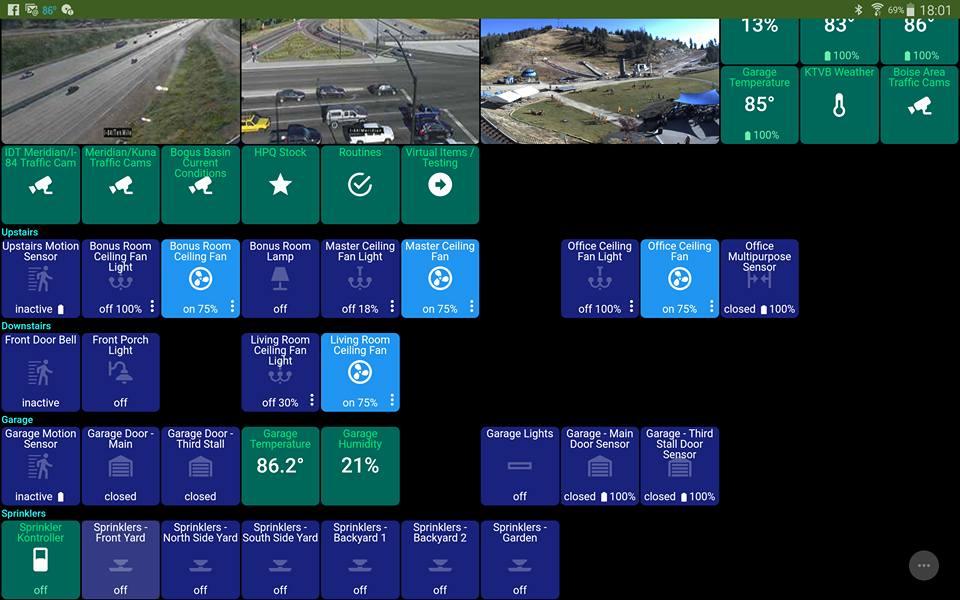Open the 86° temperature tile
Screen dimensions: 960x600
point(919,41)
